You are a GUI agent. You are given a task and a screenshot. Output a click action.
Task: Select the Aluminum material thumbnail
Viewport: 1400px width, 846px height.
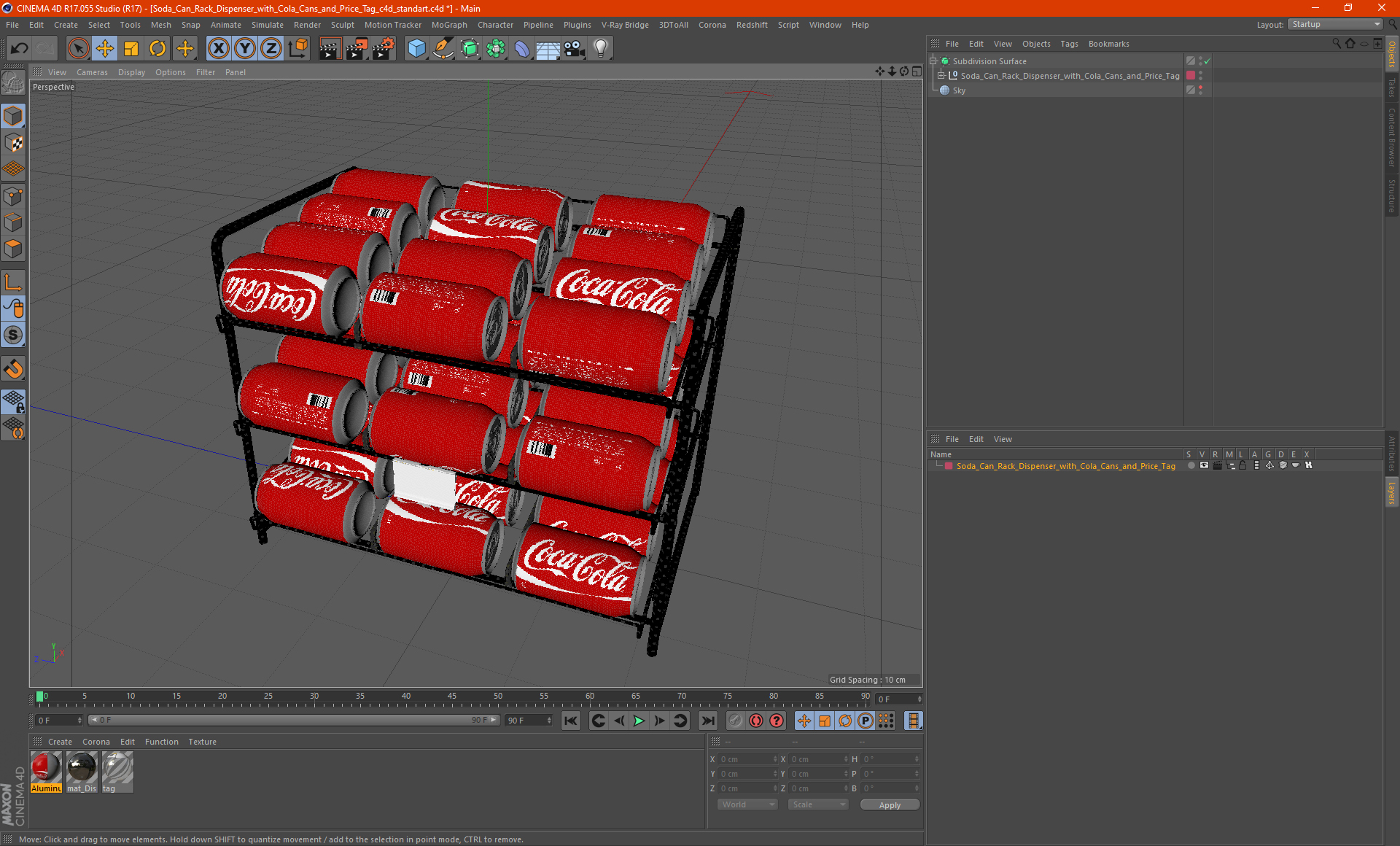tap(46, 772)
